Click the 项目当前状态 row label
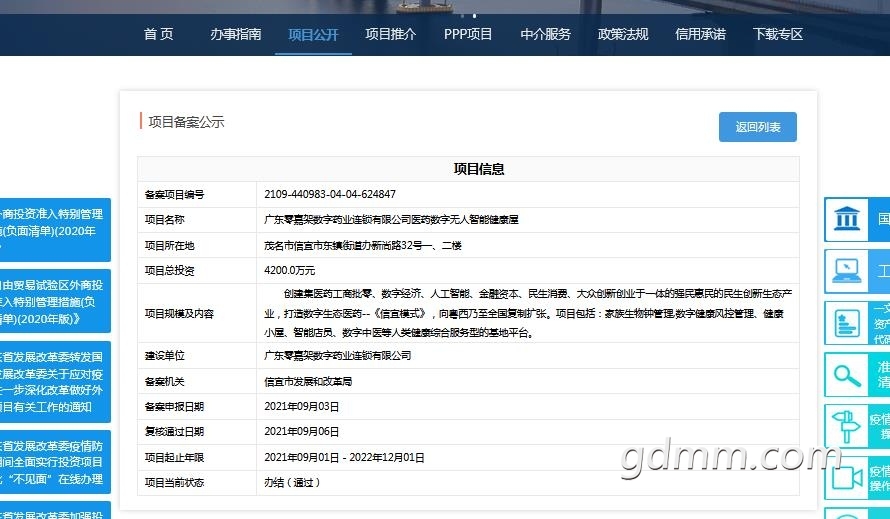The width and height of the screenshot is (890, 519). coord(174,482)
